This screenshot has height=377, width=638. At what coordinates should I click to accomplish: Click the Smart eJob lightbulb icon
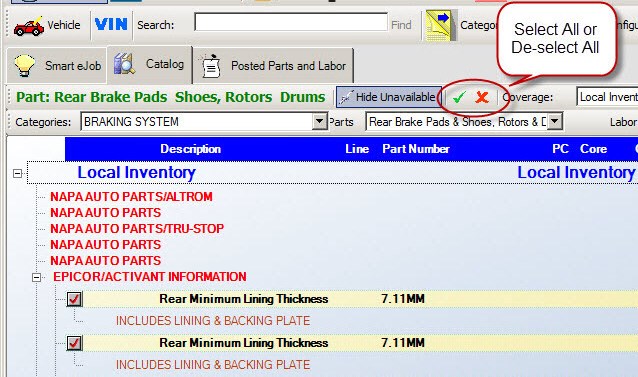24,65
